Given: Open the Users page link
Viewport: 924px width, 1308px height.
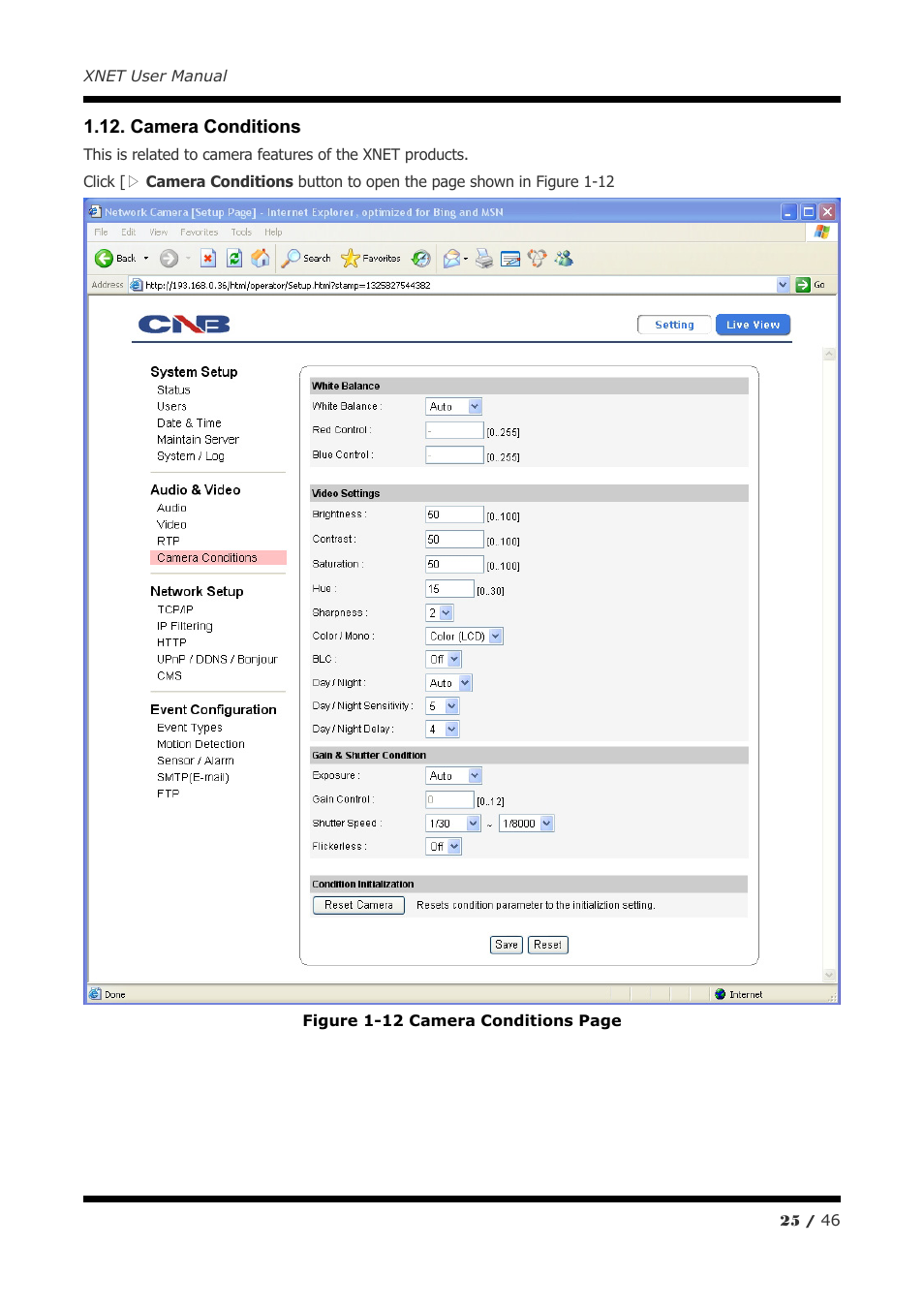Looking at the screenshot, I should 171,407.
